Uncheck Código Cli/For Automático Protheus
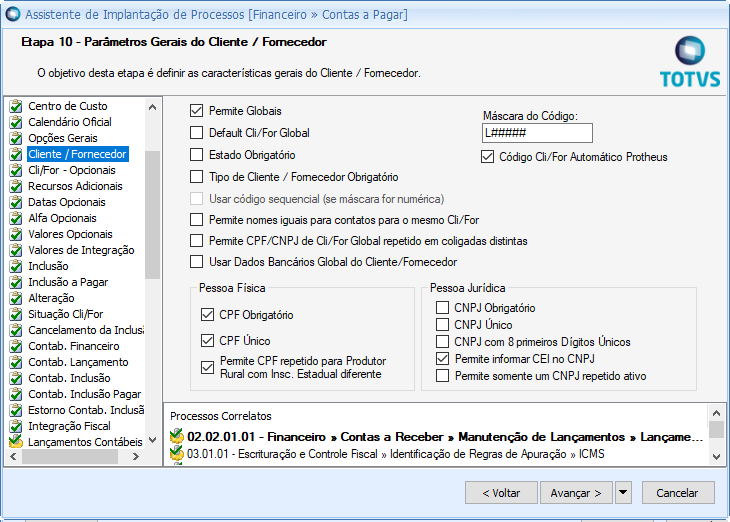730x522 pixels. click(487, 157)
